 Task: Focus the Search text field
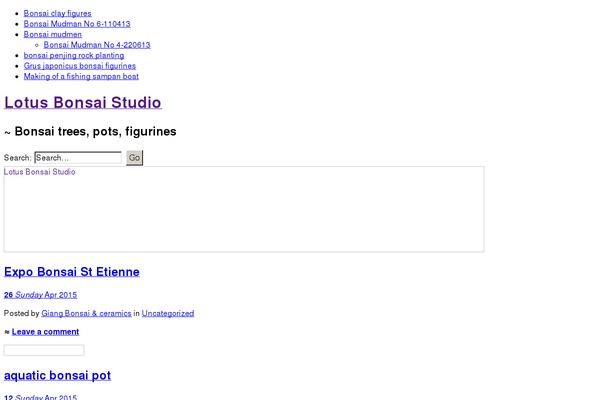tap(77, 158)
